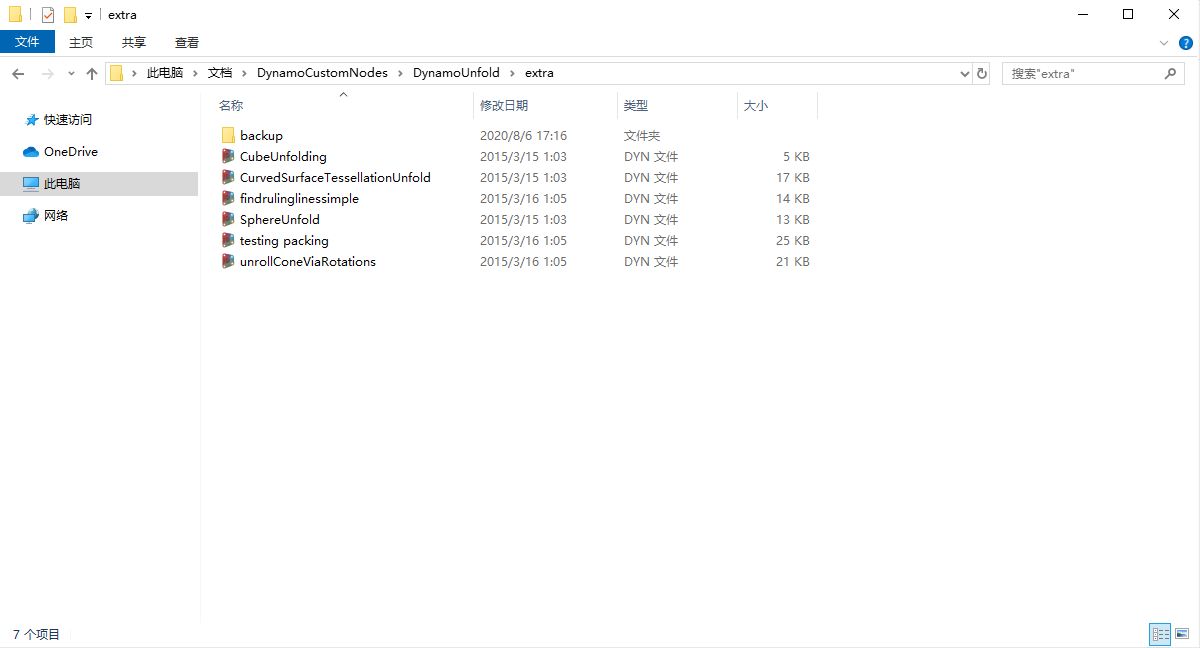Click the unrollConeViaRotations file name
The width and height of the screenshot is (1200, 648).
coord(308,262)
